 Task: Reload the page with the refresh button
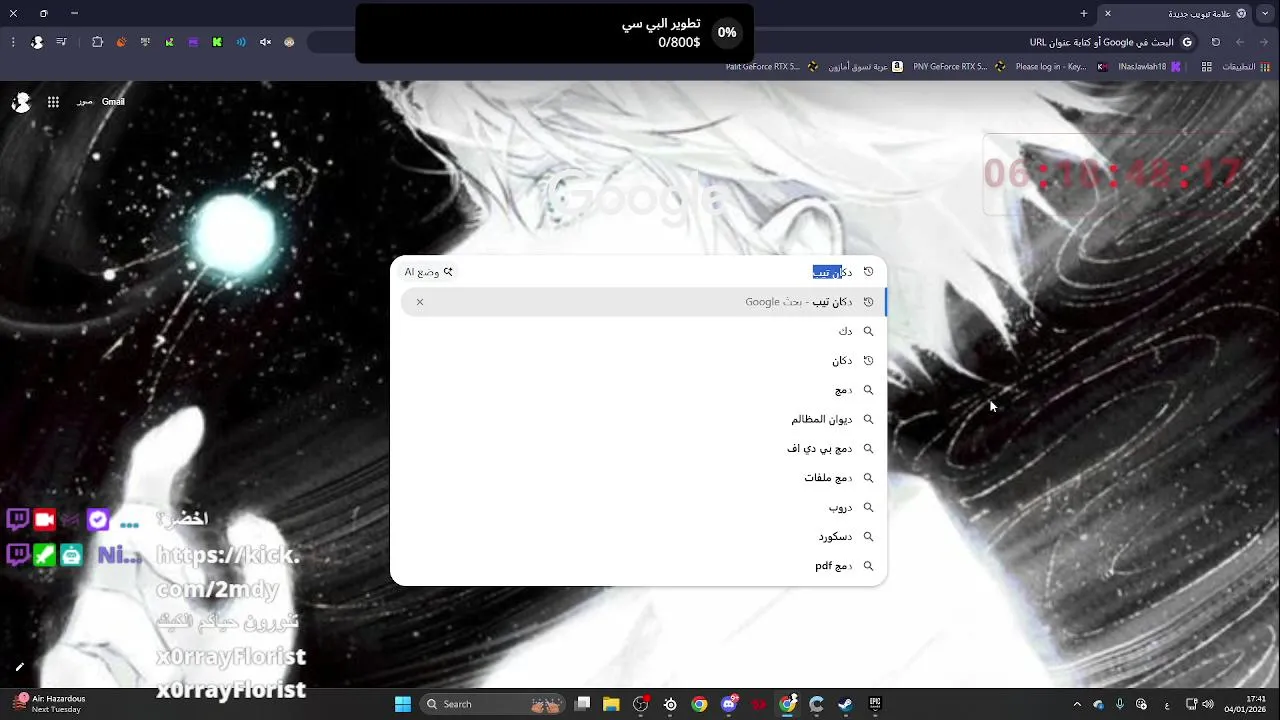[x=1216, y=42]
